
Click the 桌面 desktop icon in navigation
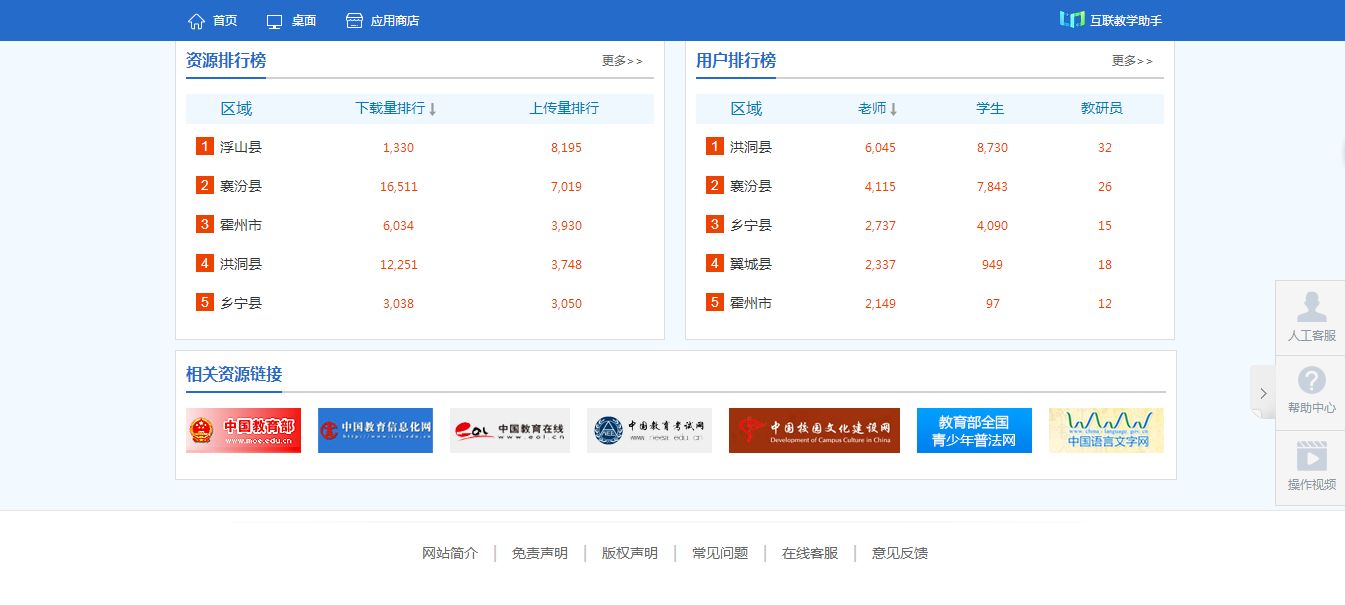coord(273,20)
